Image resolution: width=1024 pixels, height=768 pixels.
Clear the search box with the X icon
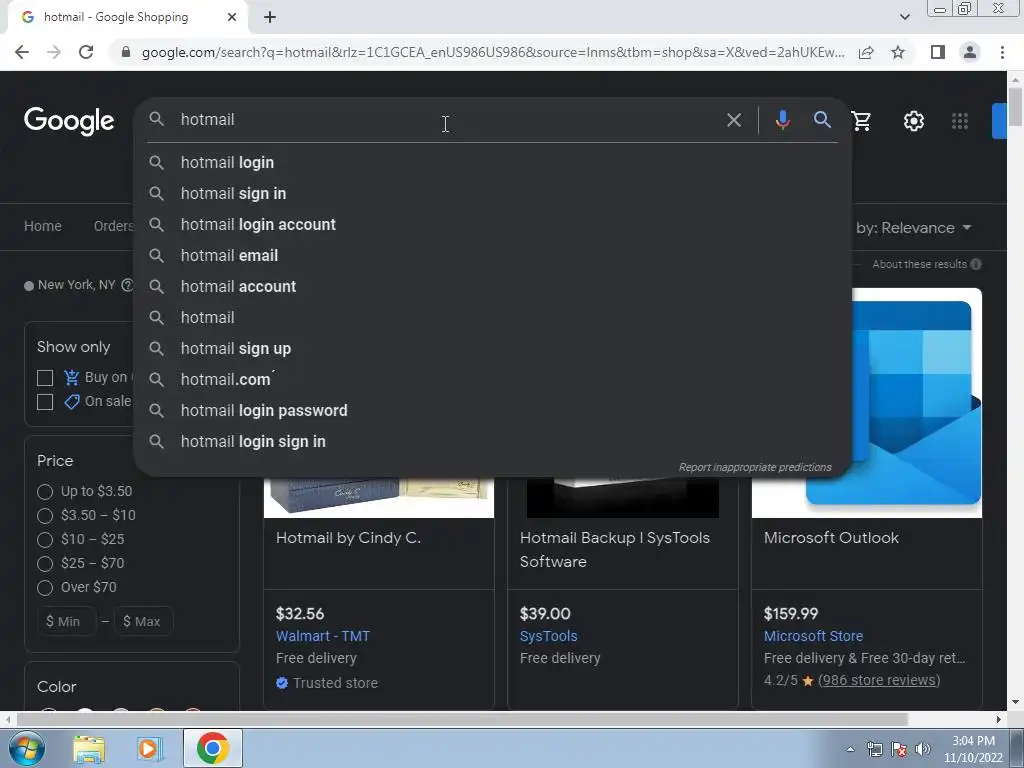pos(733,120)
